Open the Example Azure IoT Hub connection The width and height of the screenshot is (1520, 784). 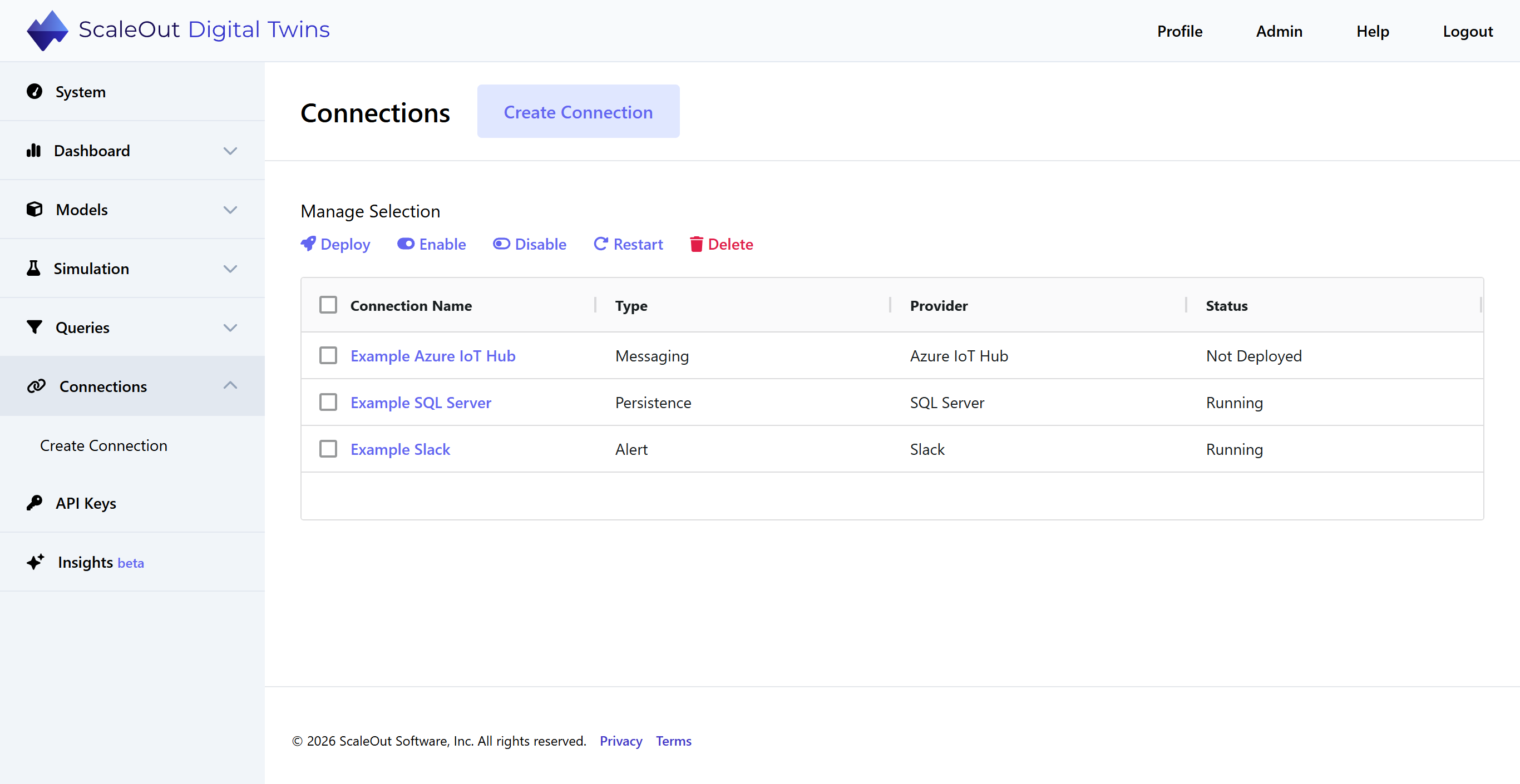[x=433, y=356]
